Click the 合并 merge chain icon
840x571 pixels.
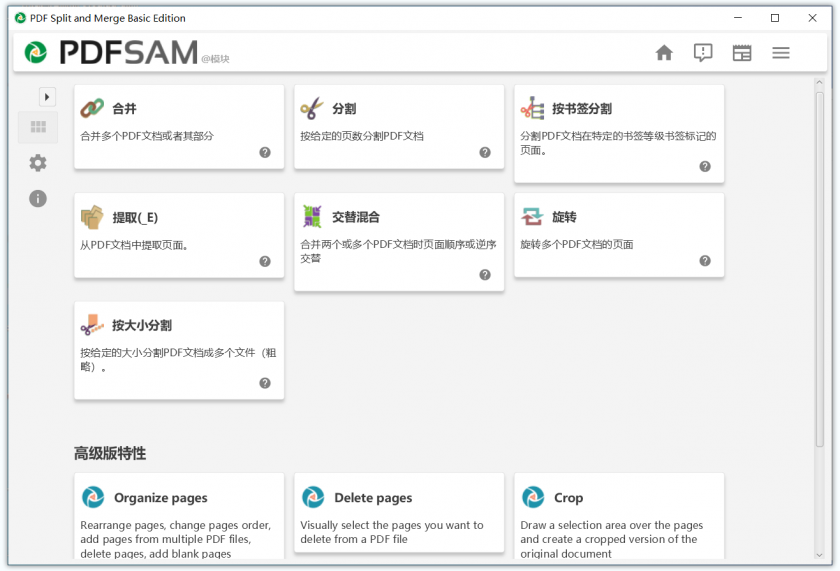point(92,108)
